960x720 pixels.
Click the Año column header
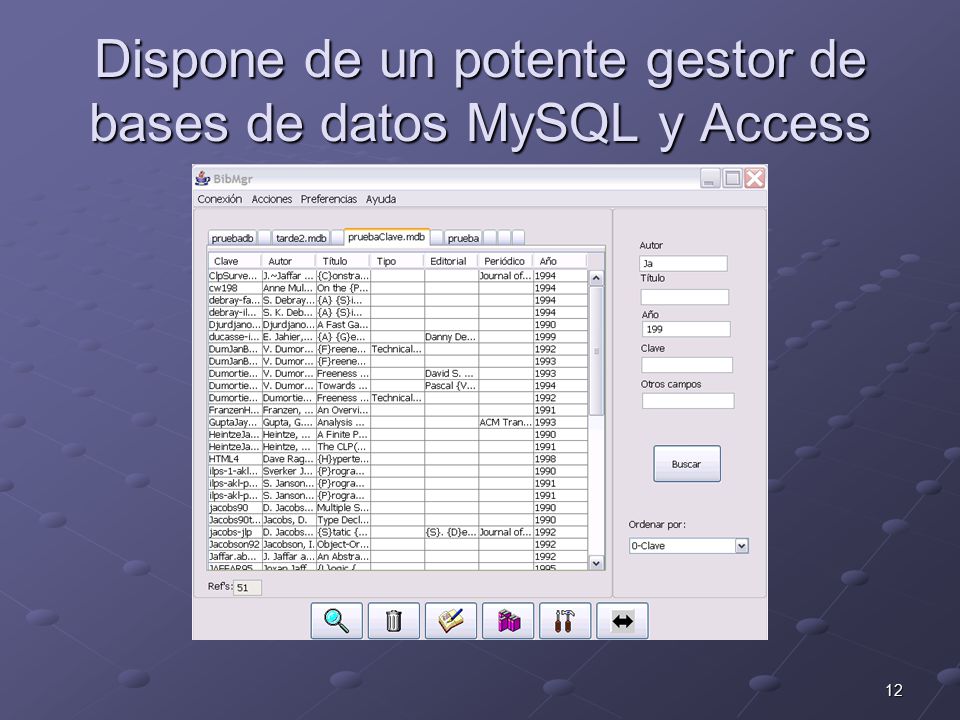tap(560, 261)
